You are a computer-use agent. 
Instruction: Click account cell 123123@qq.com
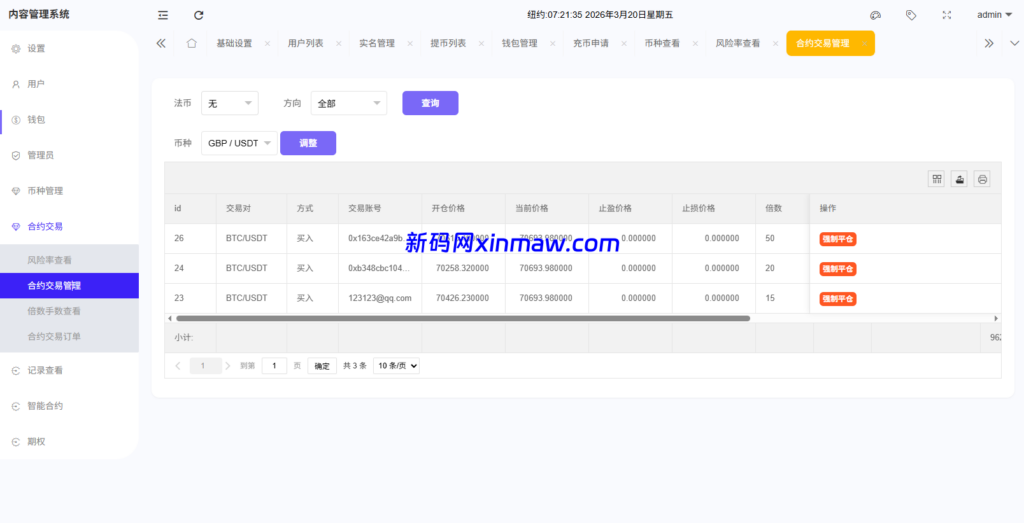380,298
